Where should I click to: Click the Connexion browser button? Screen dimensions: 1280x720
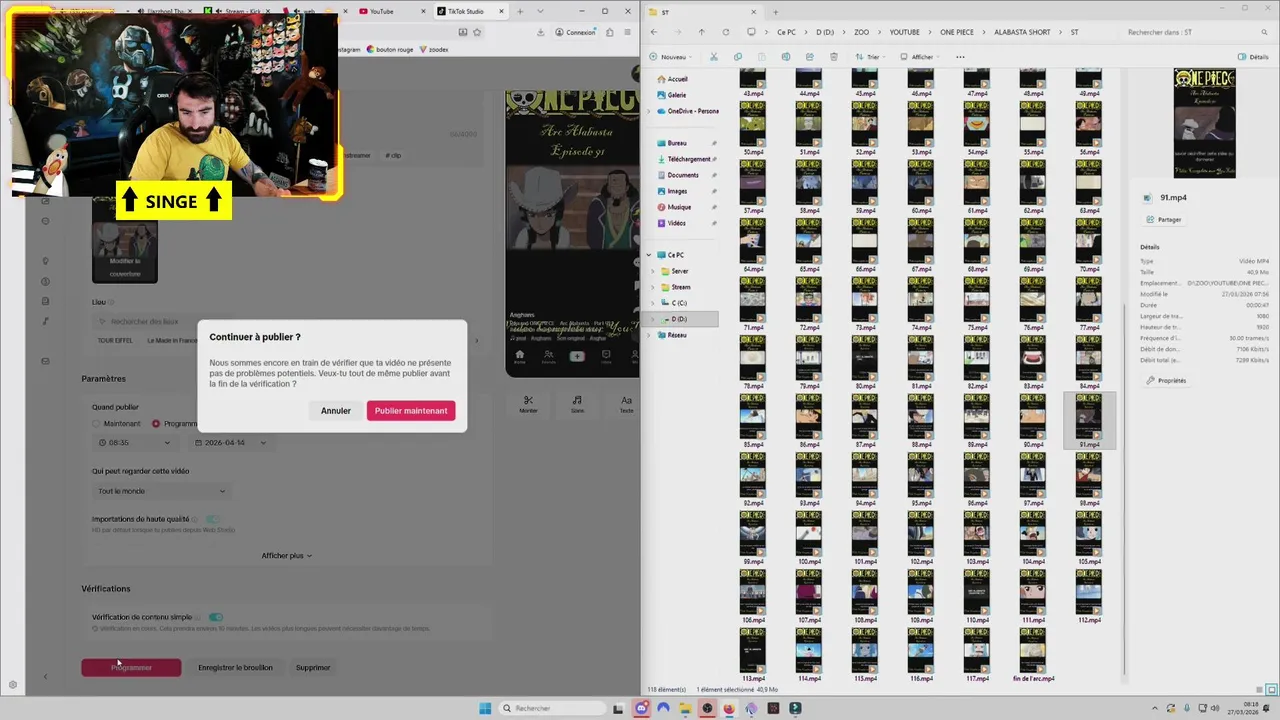coord(575,32)
